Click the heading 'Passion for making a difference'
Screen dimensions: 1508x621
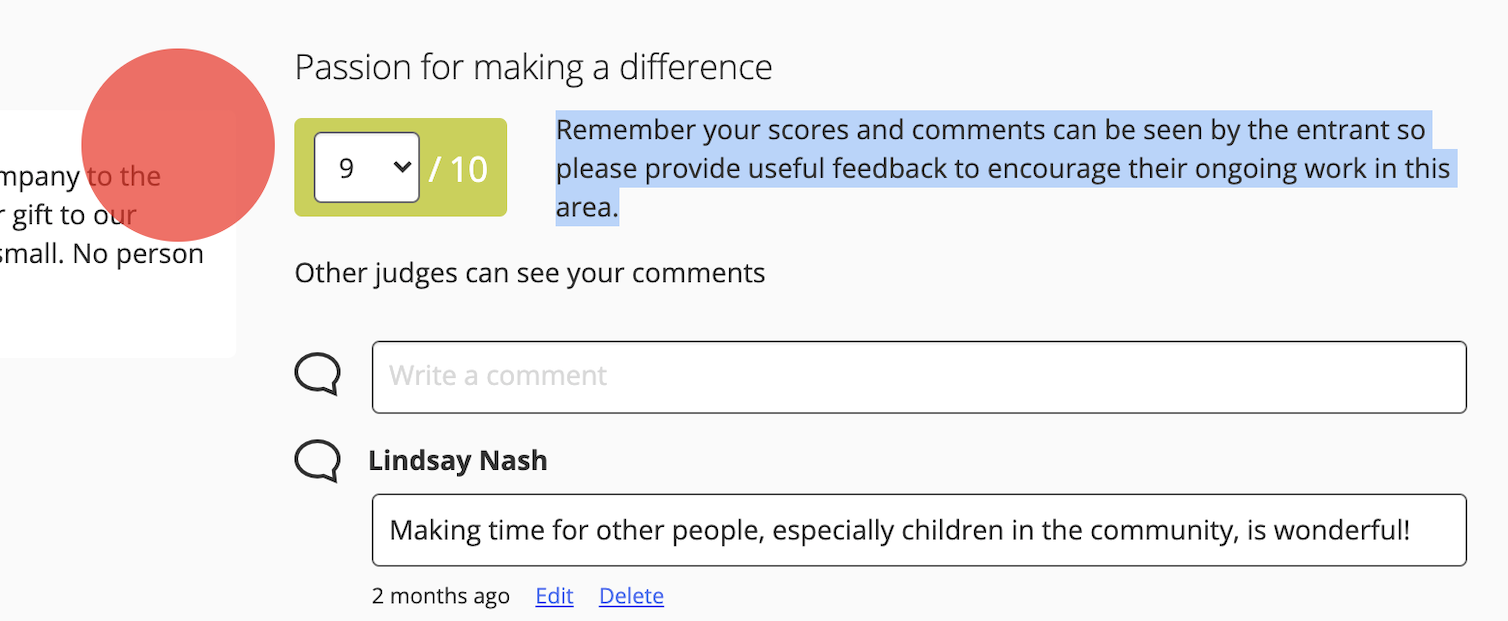533,66
